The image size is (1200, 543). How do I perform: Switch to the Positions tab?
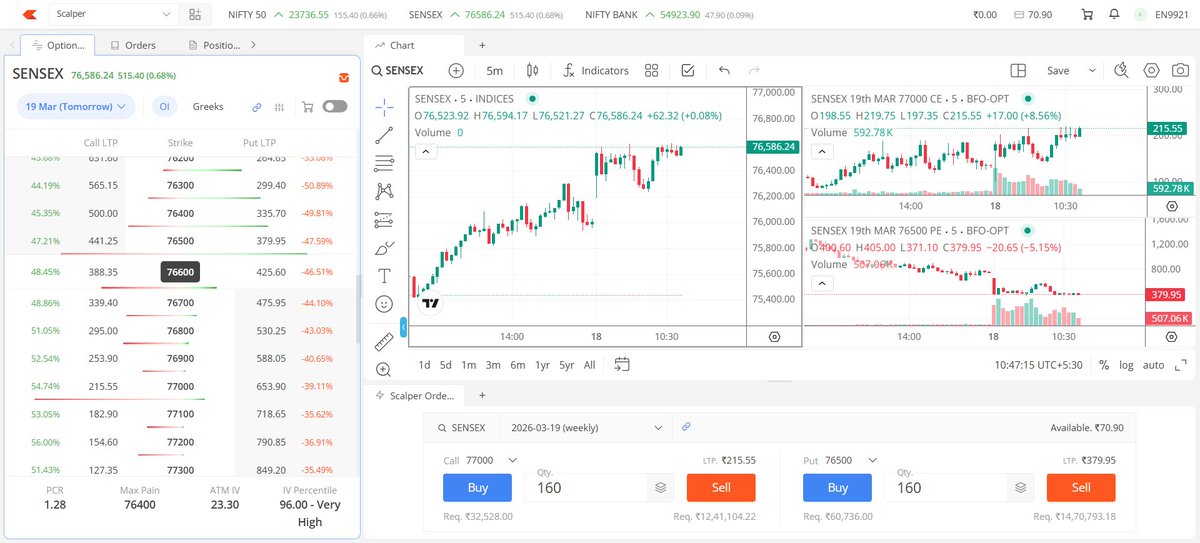pyautogui.click(x=216, y=45)
